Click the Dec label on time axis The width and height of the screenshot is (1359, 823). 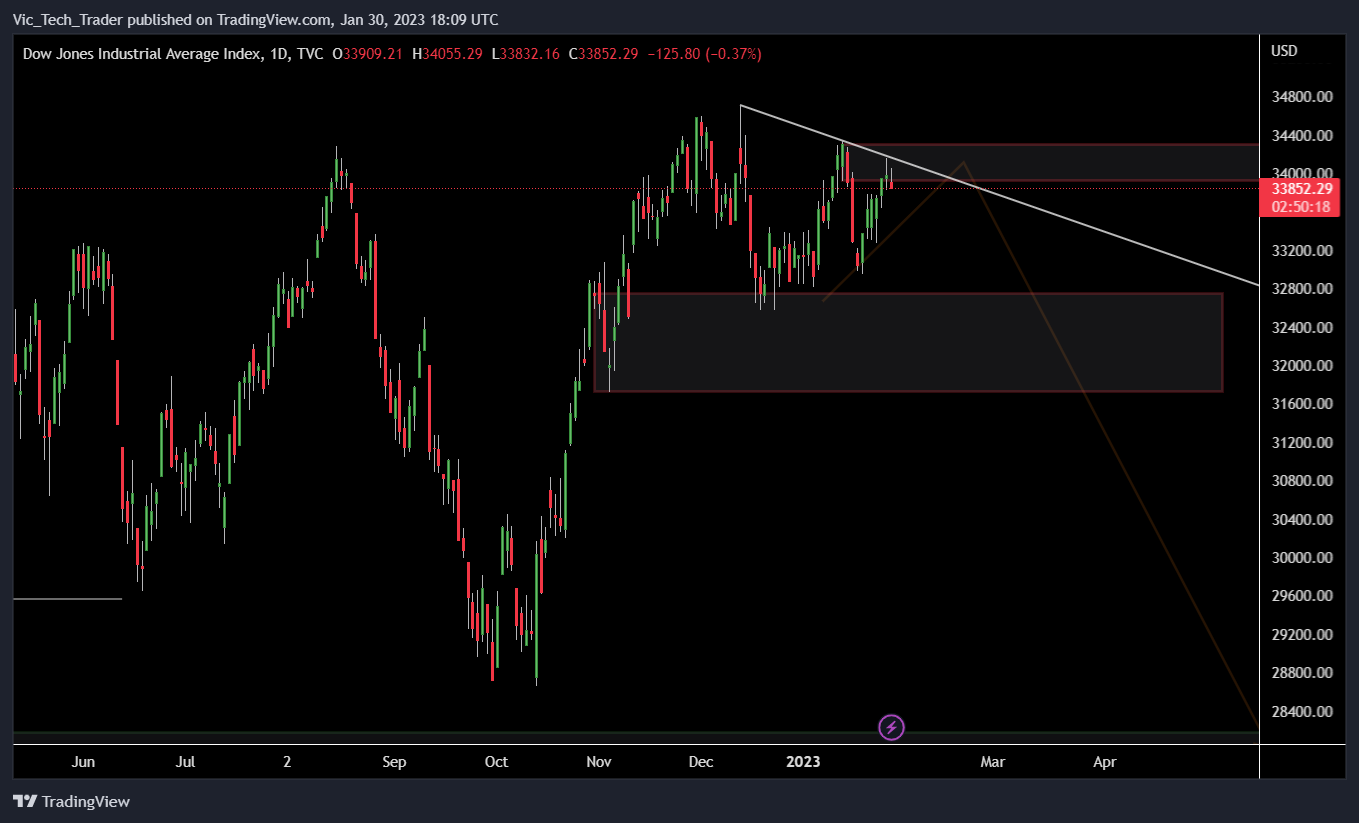tap(701, 762)
